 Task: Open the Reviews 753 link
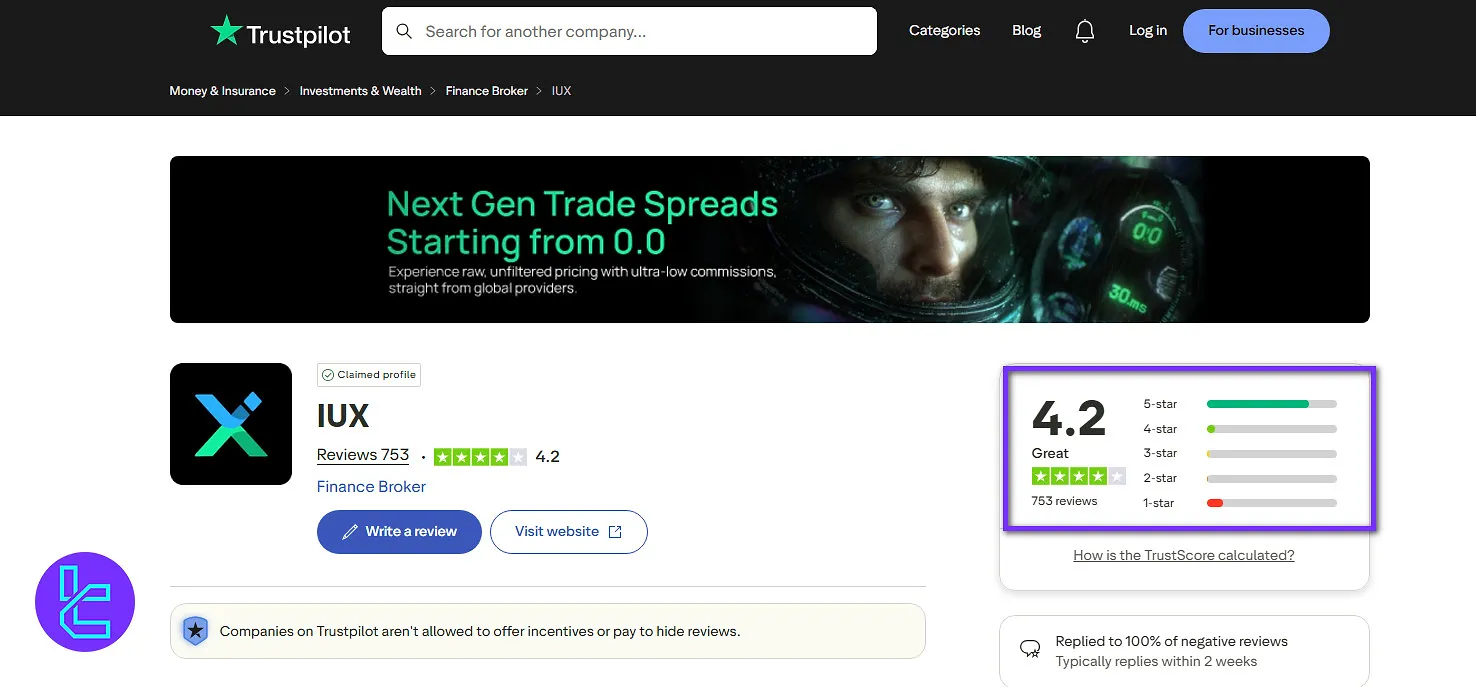[362, 454]
